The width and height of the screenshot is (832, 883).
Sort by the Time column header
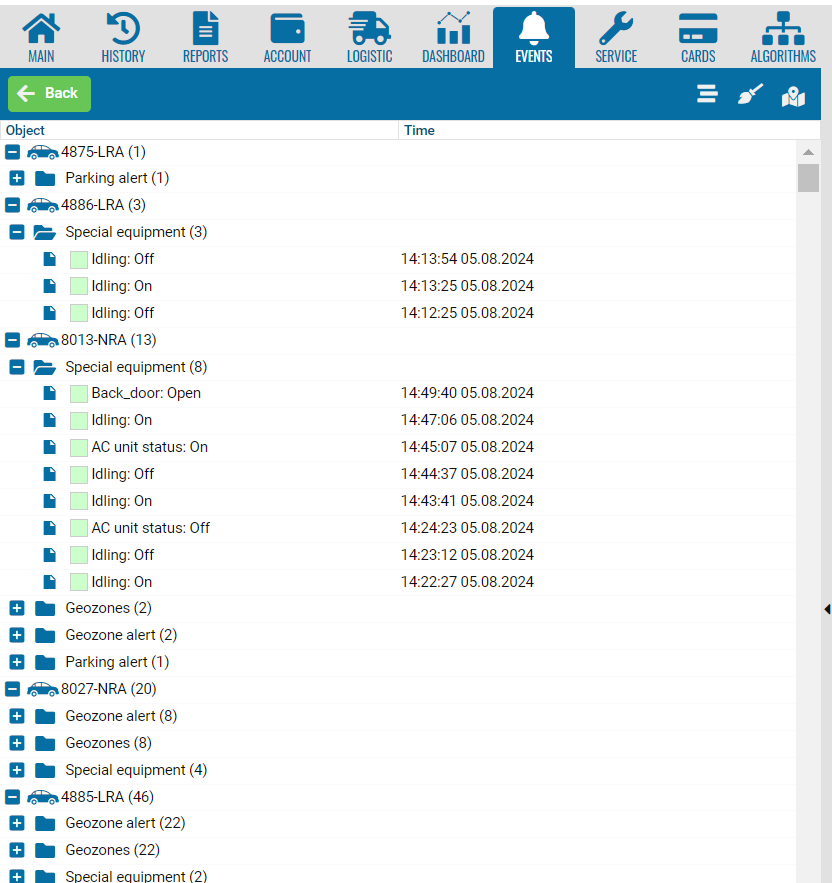[420, 131]
